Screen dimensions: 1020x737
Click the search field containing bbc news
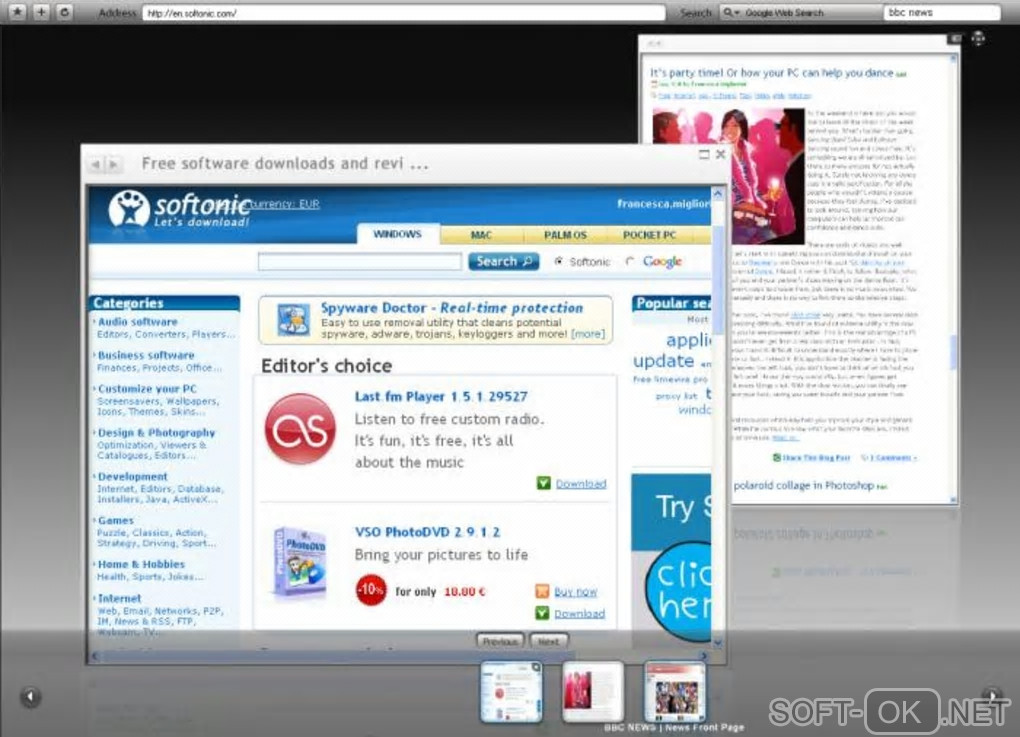click(941, 12)
